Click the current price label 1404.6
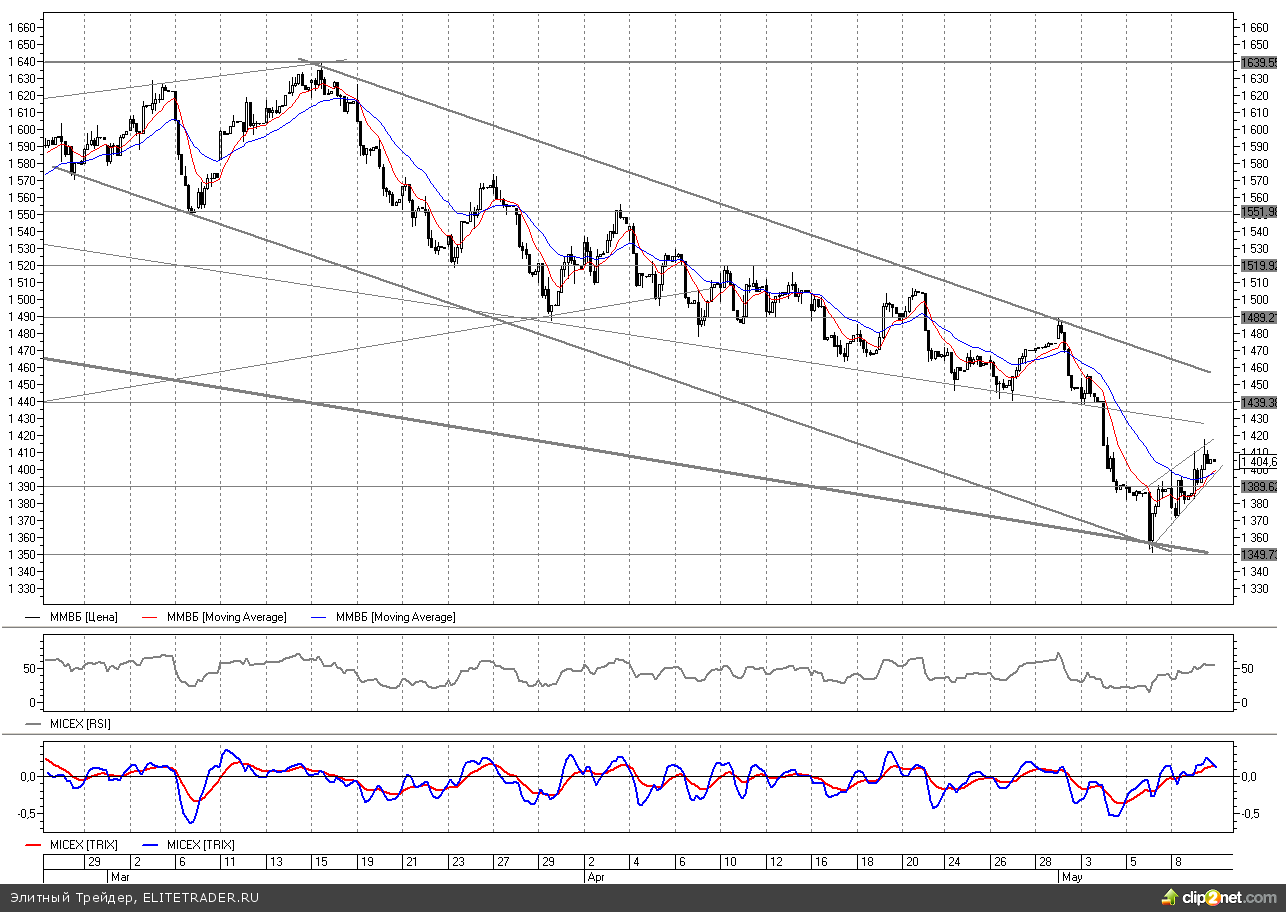Image resolution: width=1286 pixels, height=912 pixels. point(1261,462)
